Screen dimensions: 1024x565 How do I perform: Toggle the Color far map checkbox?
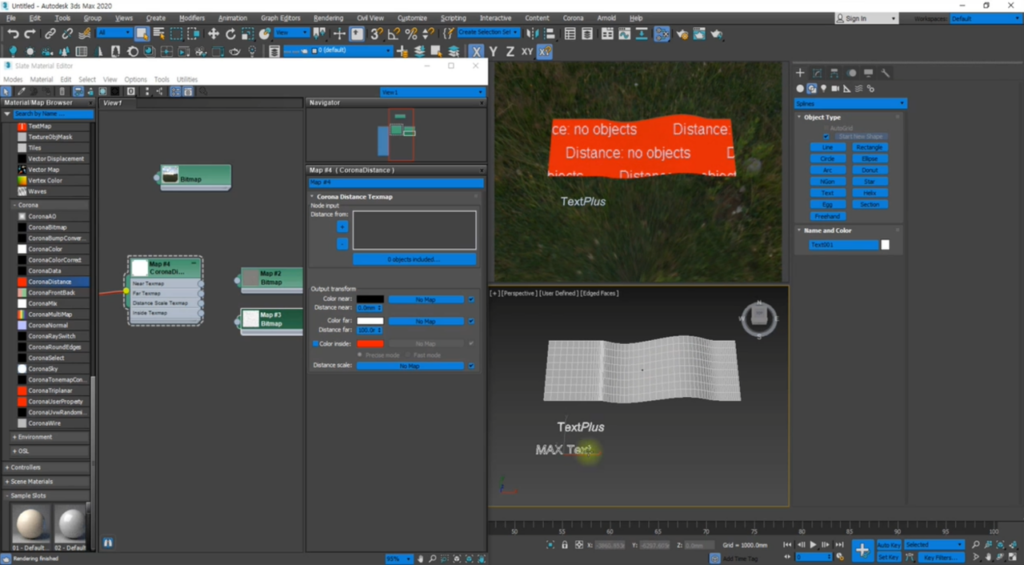[471, 321]
